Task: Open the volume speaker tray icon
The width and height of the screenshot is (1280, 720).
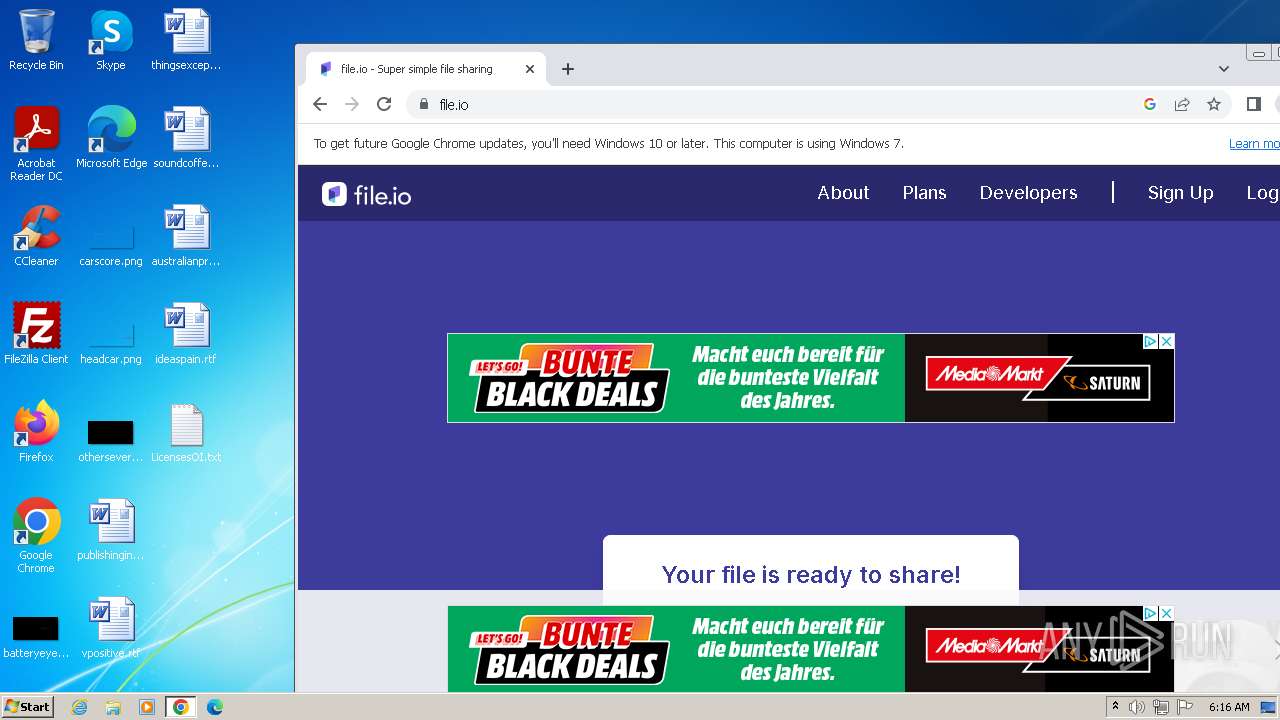Action: 1137,707
